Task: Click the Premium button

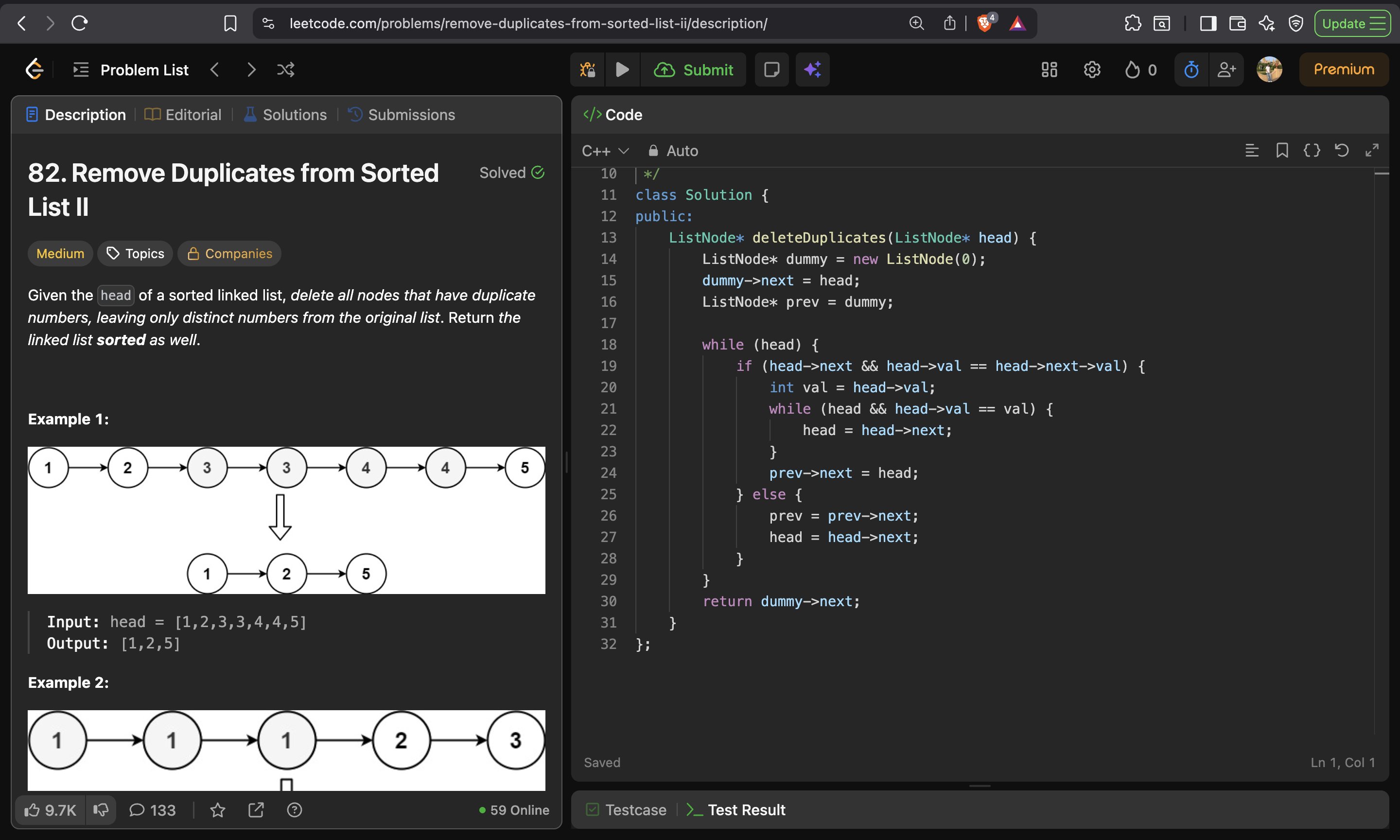Action: 1344,70
